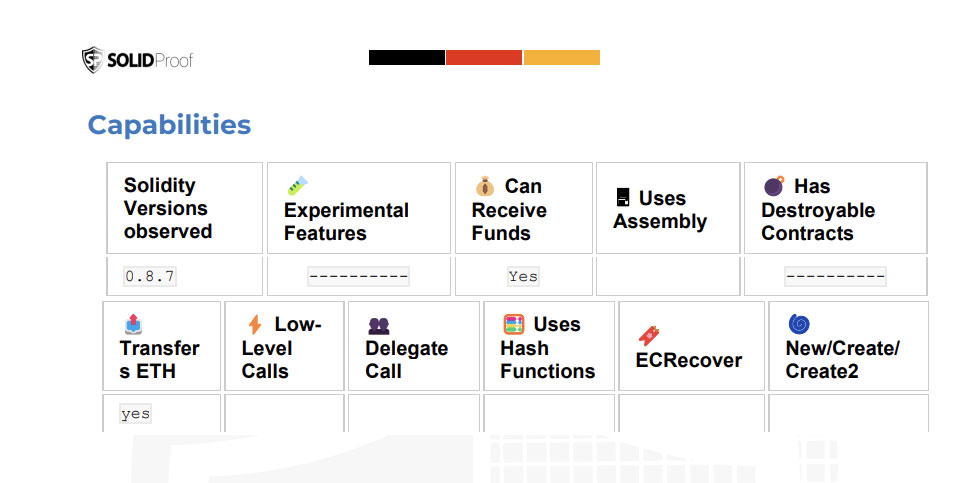Click the yes value under Transfers ETH
The width and height of the screenshot is (969, 483).
[135, 414]
